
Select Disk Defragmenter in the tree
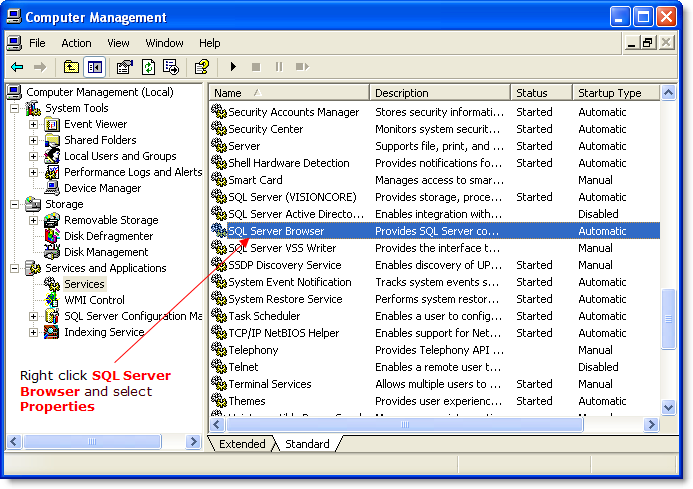(x=108, y=236)
